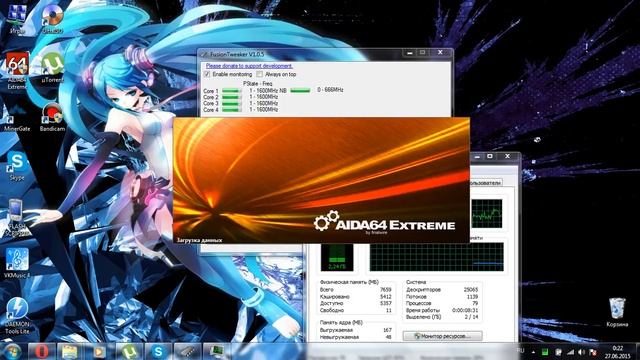Open Монитор ресурсов button in Task Manager

pos(442,336)
